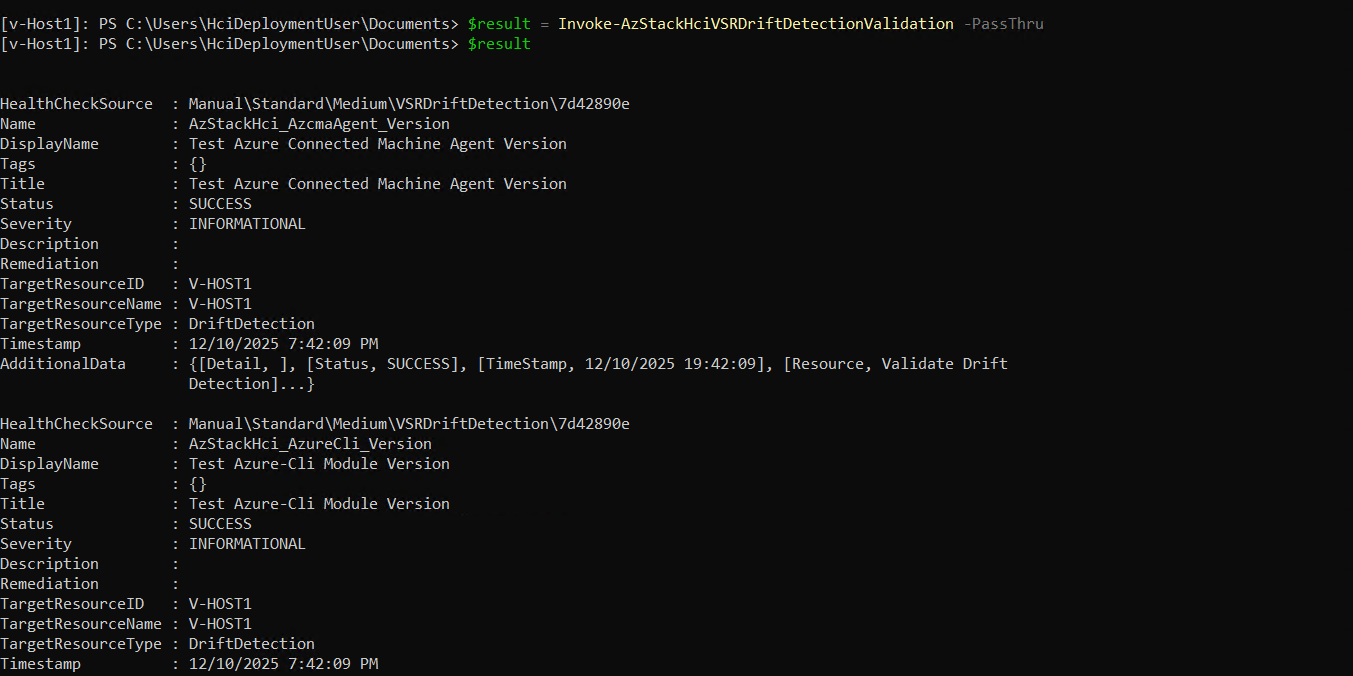Click the first result's empty Tags braces
Image resolution: width=1353 pixels, height=676 pixels.
(x=197, y=164)
